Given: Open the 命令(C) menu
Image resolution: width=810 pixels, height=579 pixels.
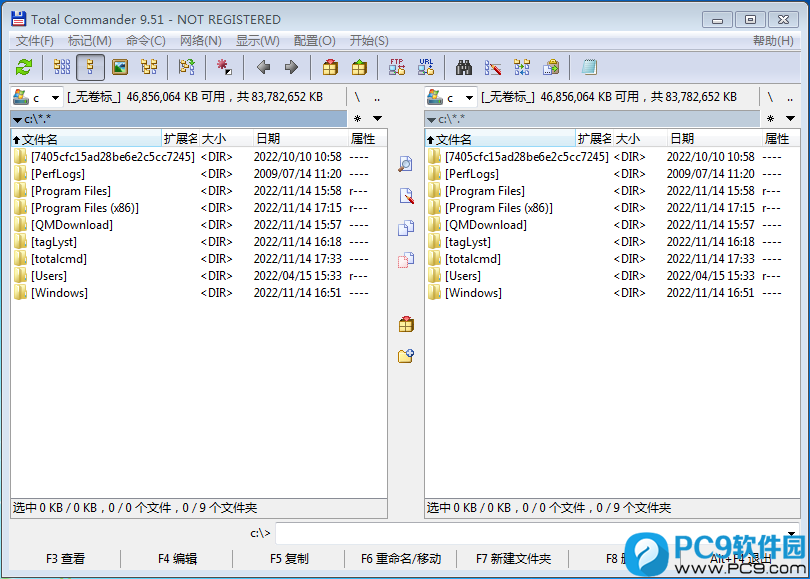Looking at the screenshot, I should 146,41.
